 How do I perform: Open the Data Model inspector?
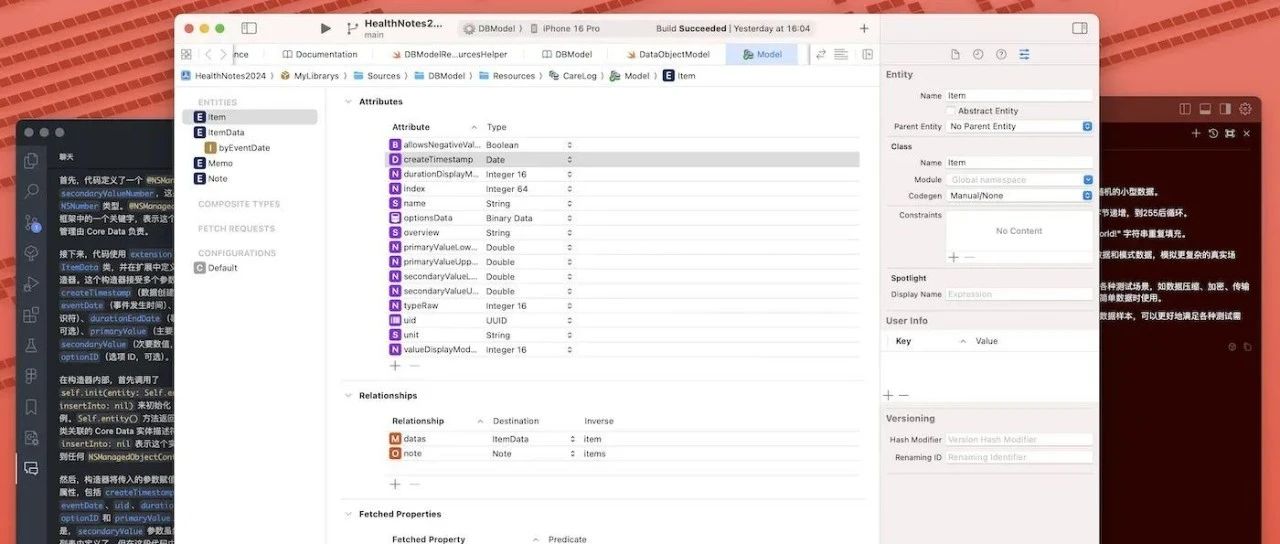(x=1024, y=54)
